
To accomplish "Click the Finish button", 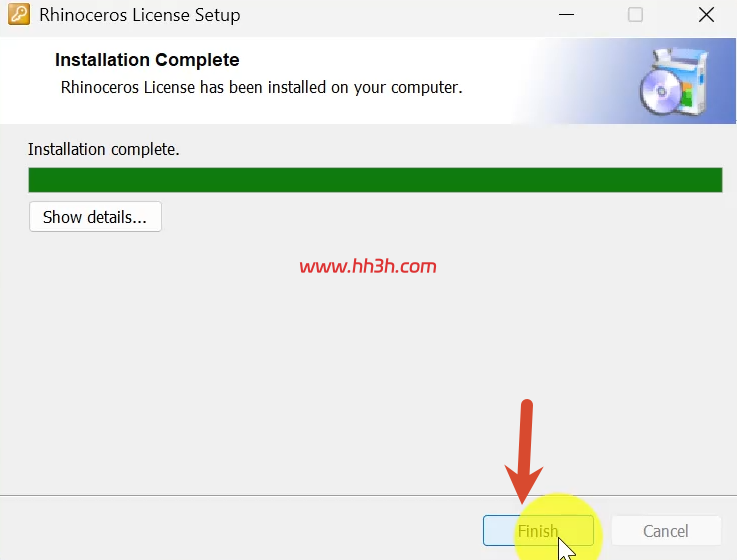I will pos(538,530).
